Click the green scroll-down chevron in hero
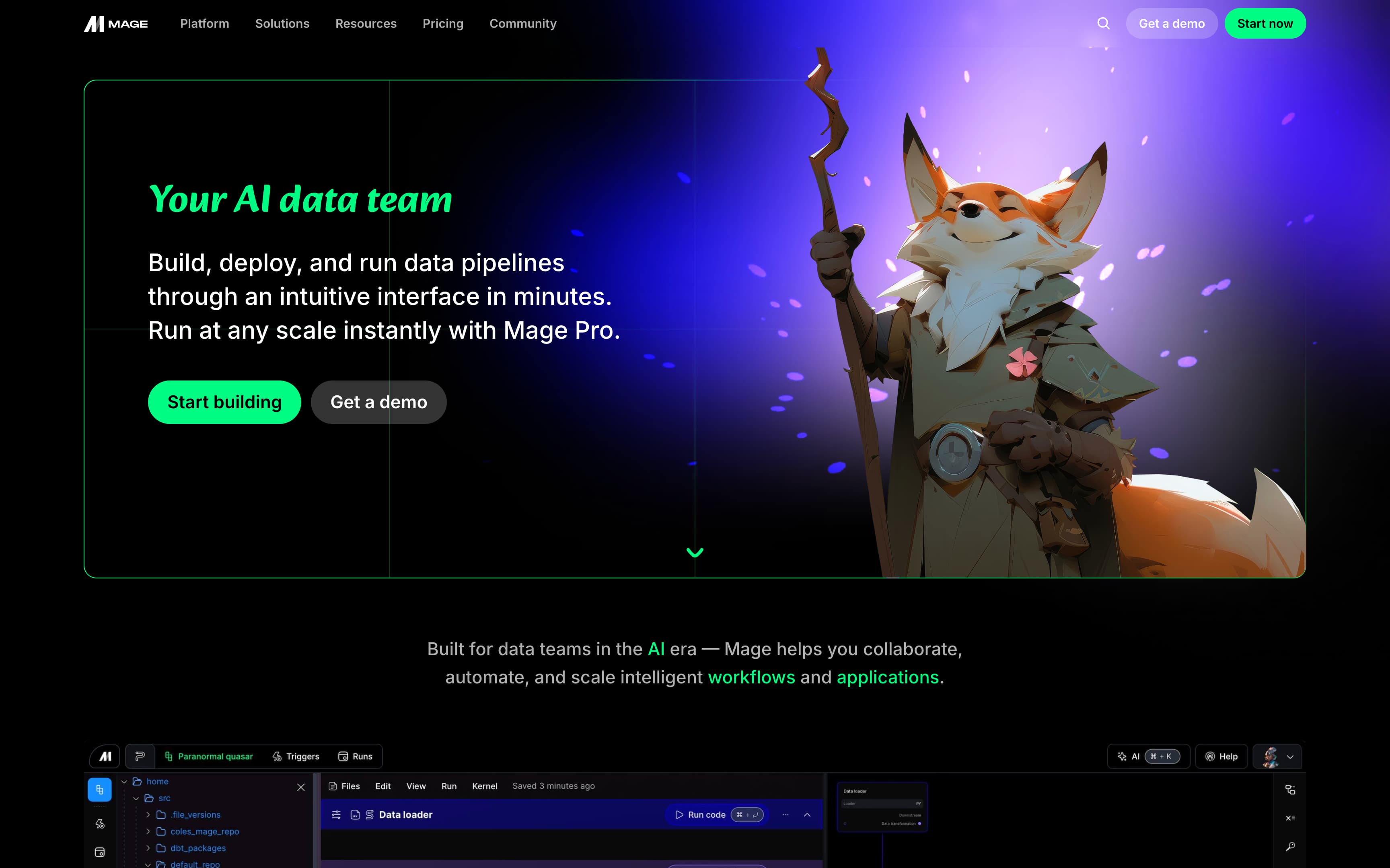 [695, 552]
